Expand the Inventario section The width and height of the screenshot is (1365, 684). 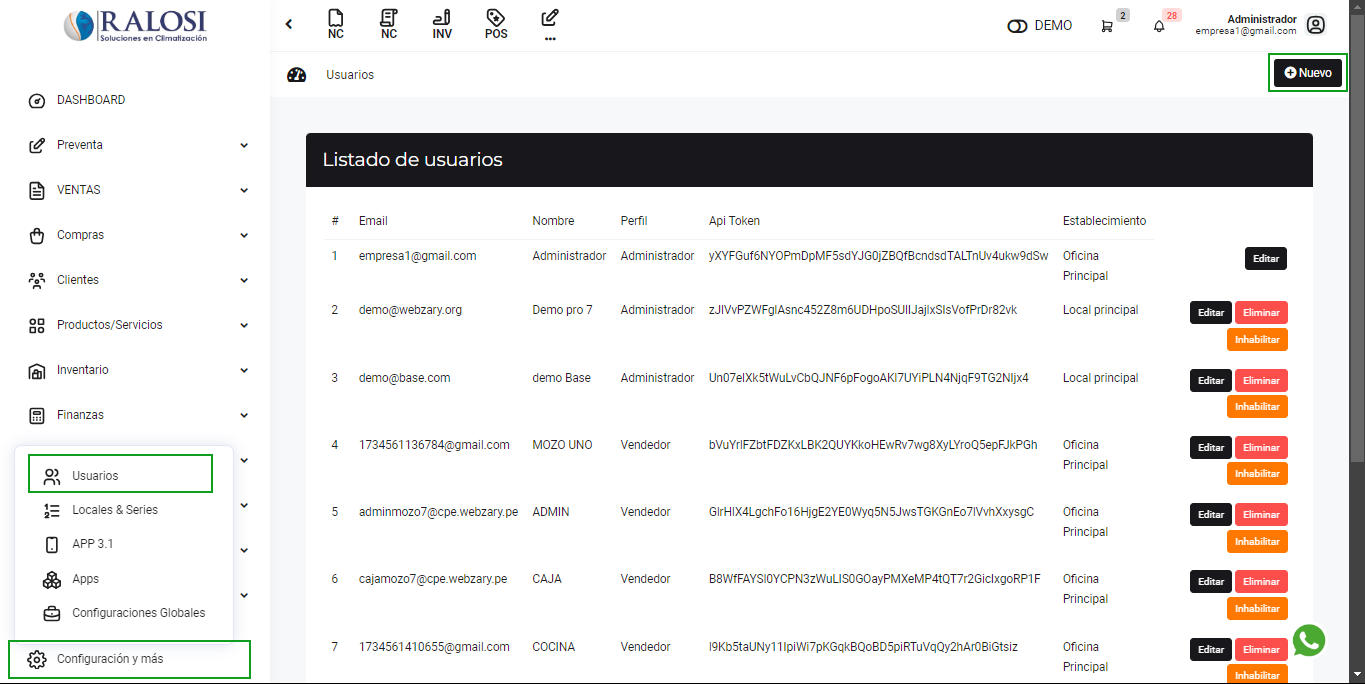coord(138,370)
